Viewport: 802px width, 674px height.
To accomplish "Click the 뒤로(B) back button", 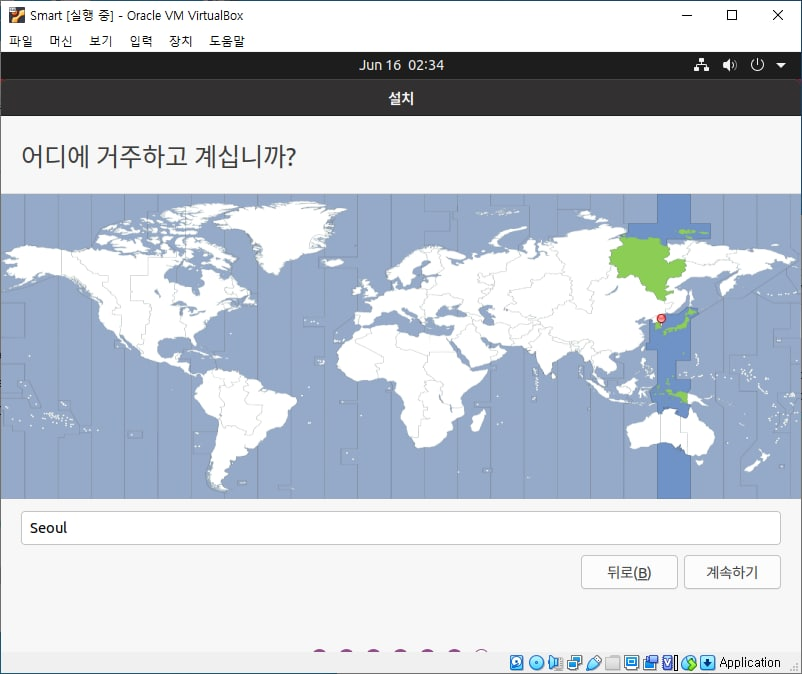I will click(x=629, y=572).
